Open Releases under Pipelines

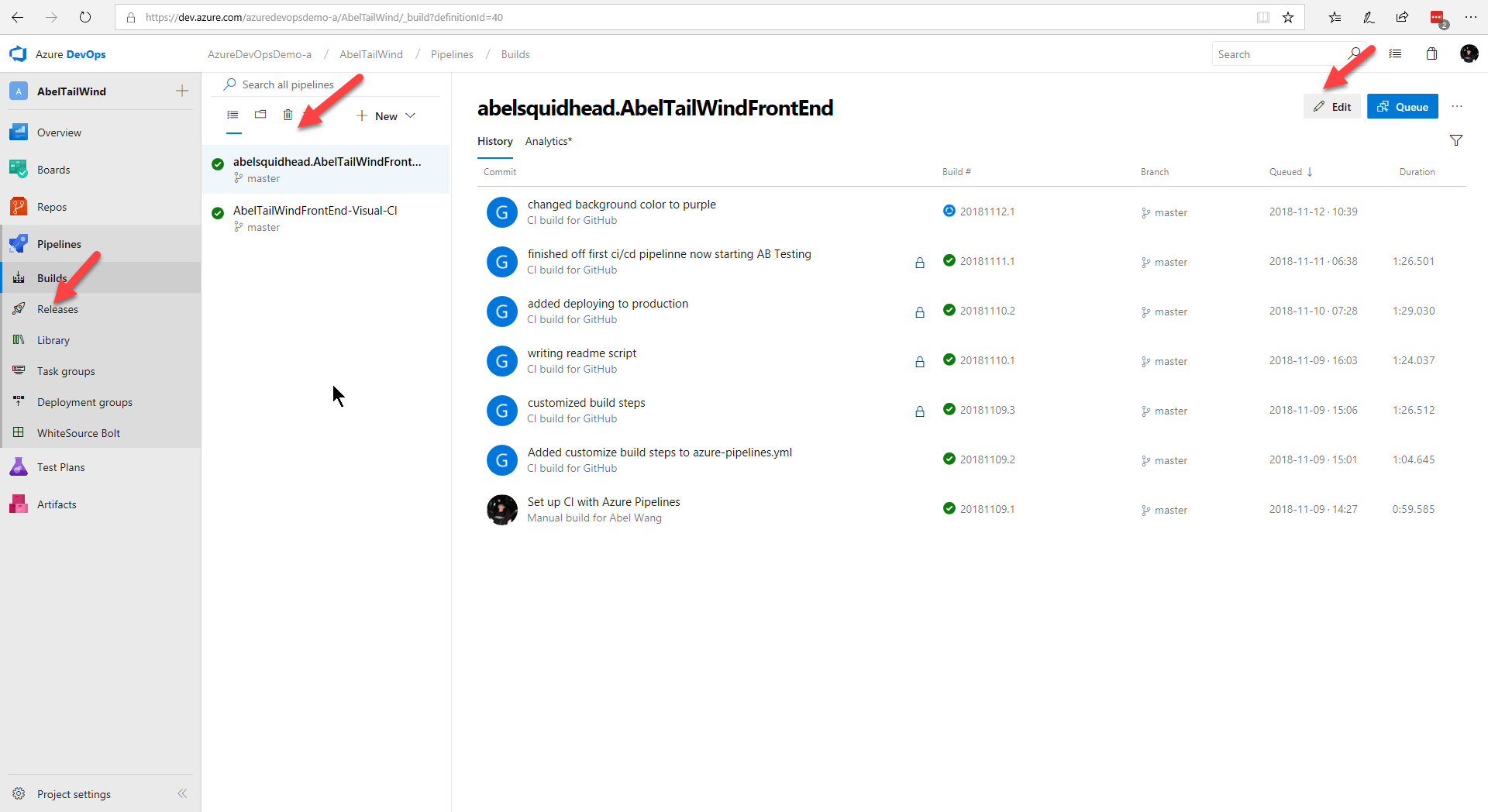57,309
